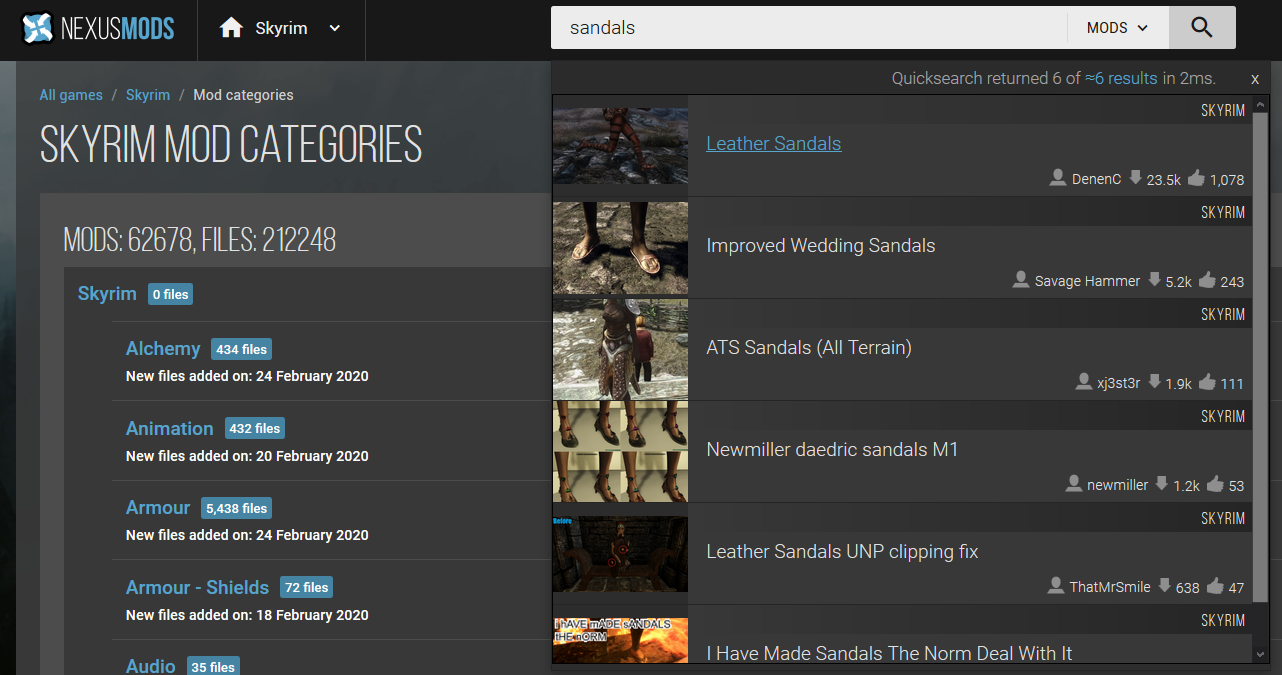The height and width of the screenshot is (675, 1282).
Task: Click the '5,438 files' Armour badge
Action: click(x=237, y=508)
